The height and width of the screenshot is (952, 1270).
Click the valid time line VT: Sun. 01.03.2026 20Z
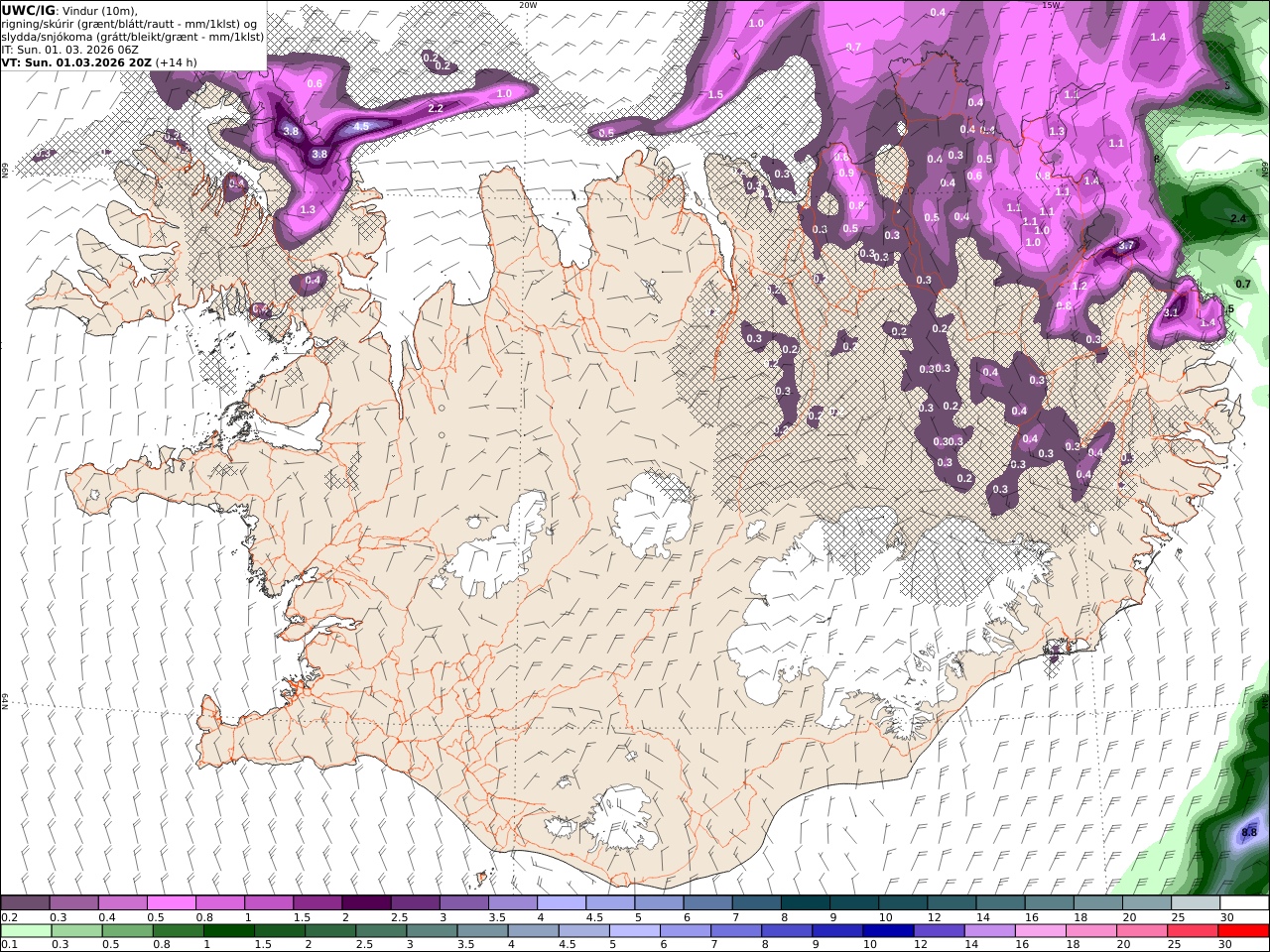(x=75, y=61)
